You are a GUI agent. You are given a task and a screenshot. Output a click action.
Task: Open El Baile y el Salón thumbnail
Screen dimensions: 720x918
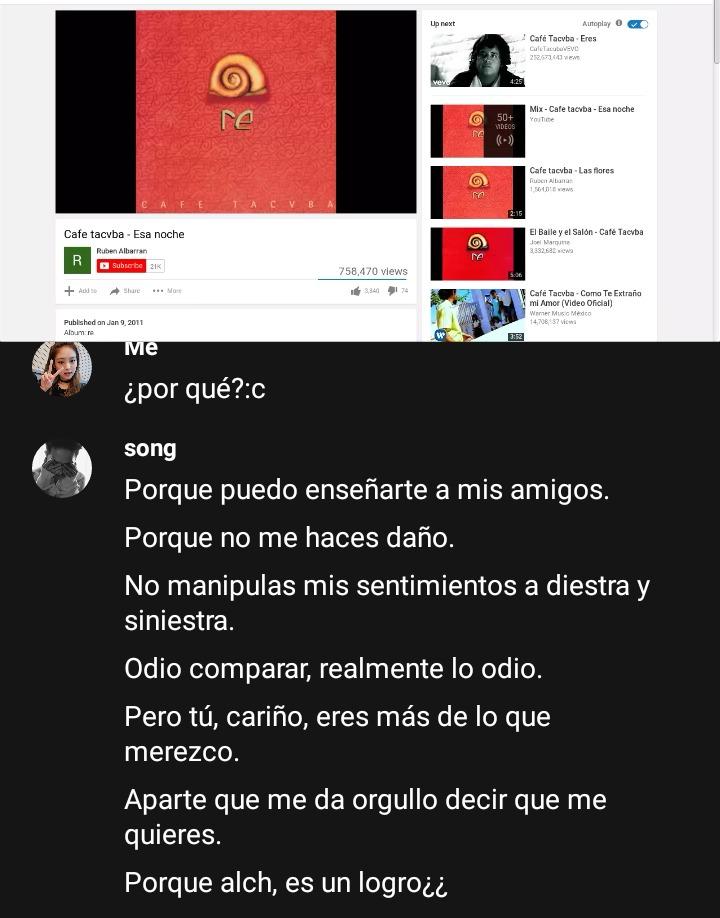[478, 254]
